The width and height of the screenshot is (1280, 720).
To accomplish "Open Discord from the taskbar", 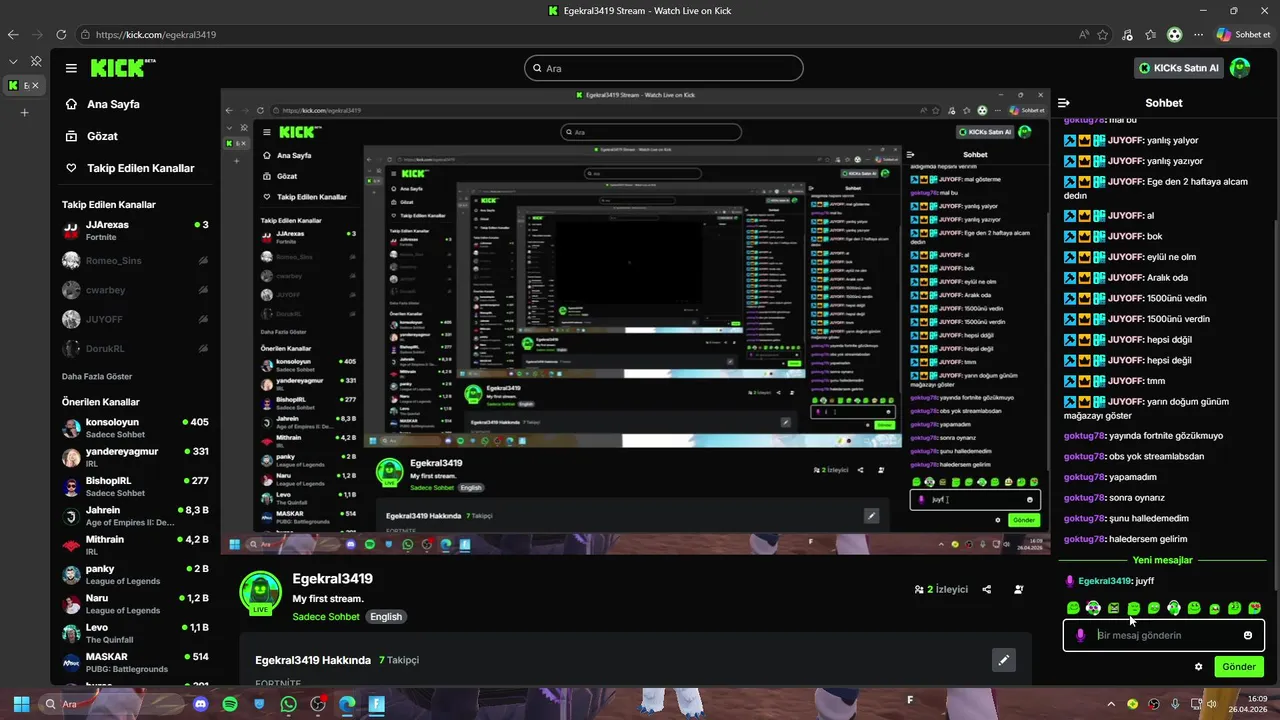I will [x=200, y=704].
